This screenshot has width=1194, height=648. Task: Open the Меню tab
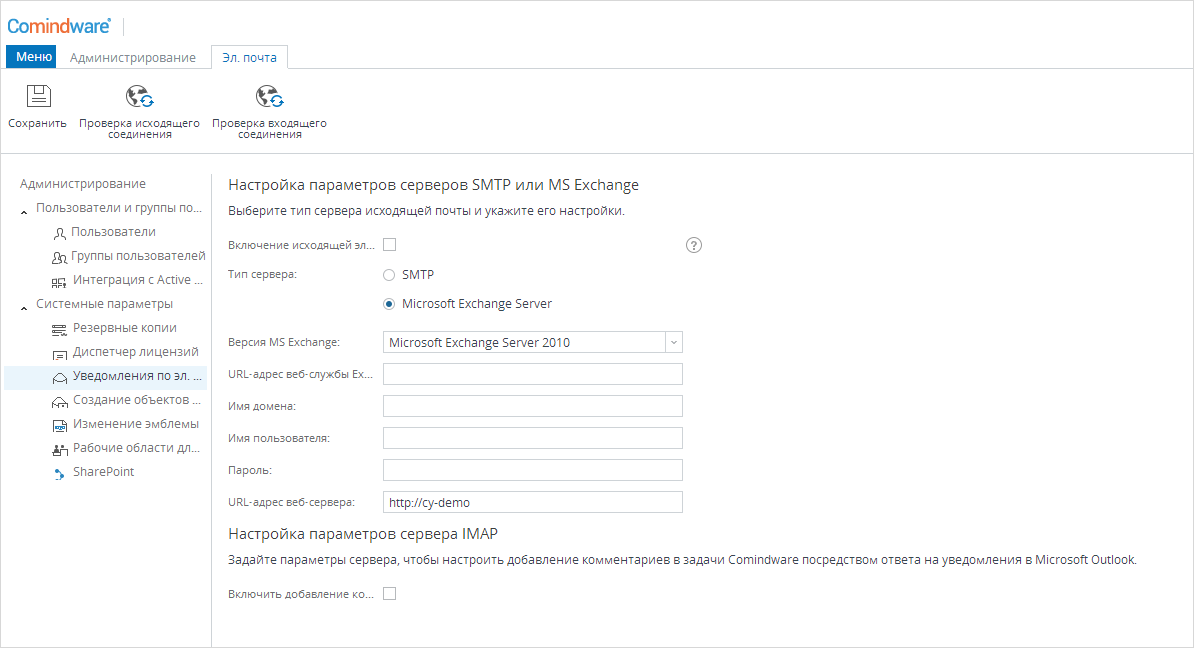click(31, 56)
